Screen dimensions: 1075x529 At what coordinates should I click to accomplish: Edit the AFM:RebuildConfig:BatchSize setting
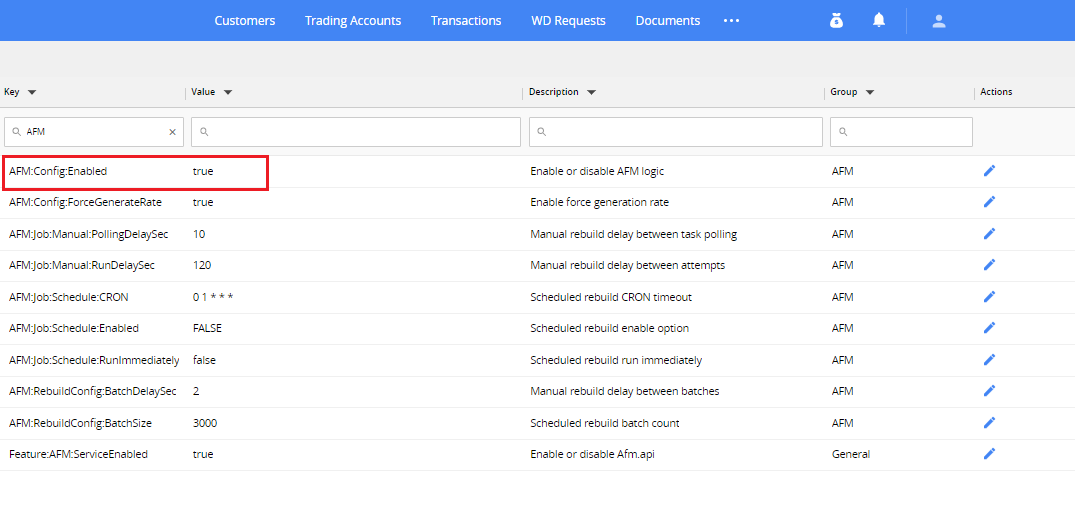point(989,423)
